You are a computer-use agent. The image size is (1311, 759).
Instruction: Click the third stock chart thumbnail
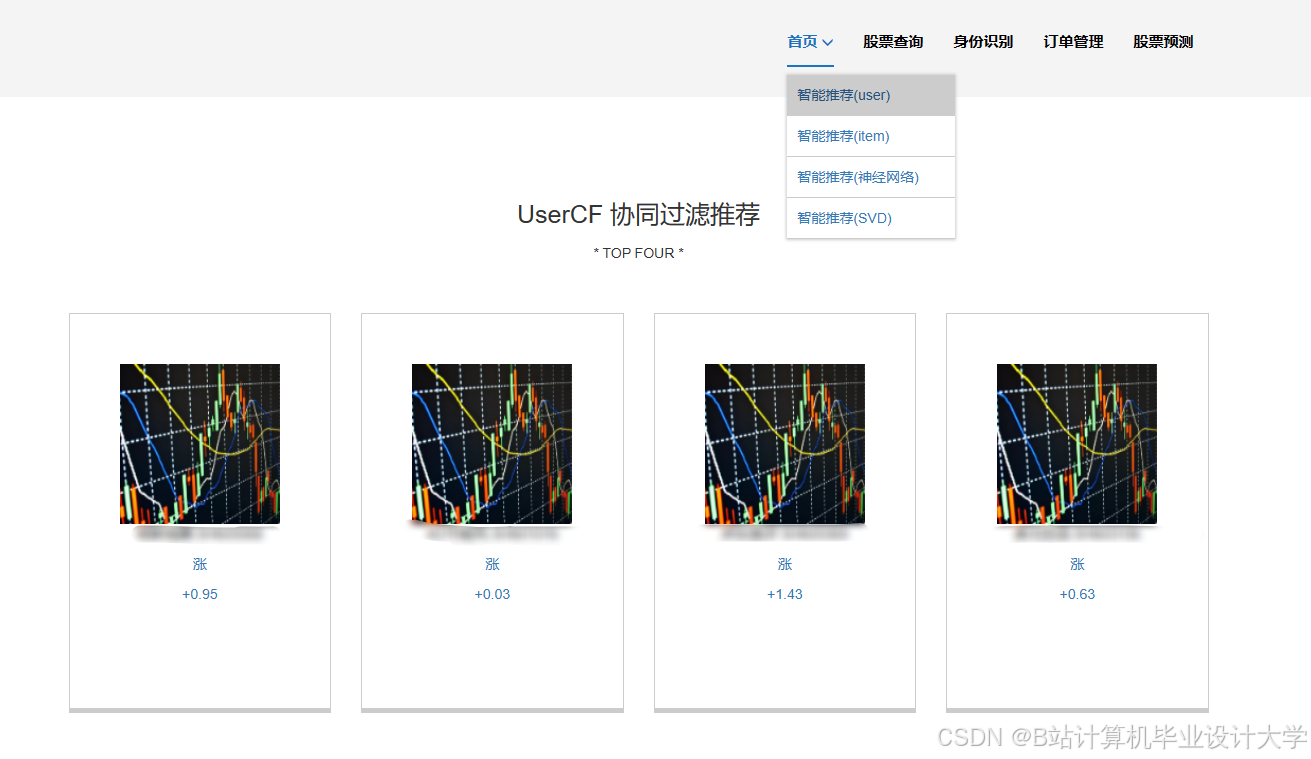[x=784, y=443]
